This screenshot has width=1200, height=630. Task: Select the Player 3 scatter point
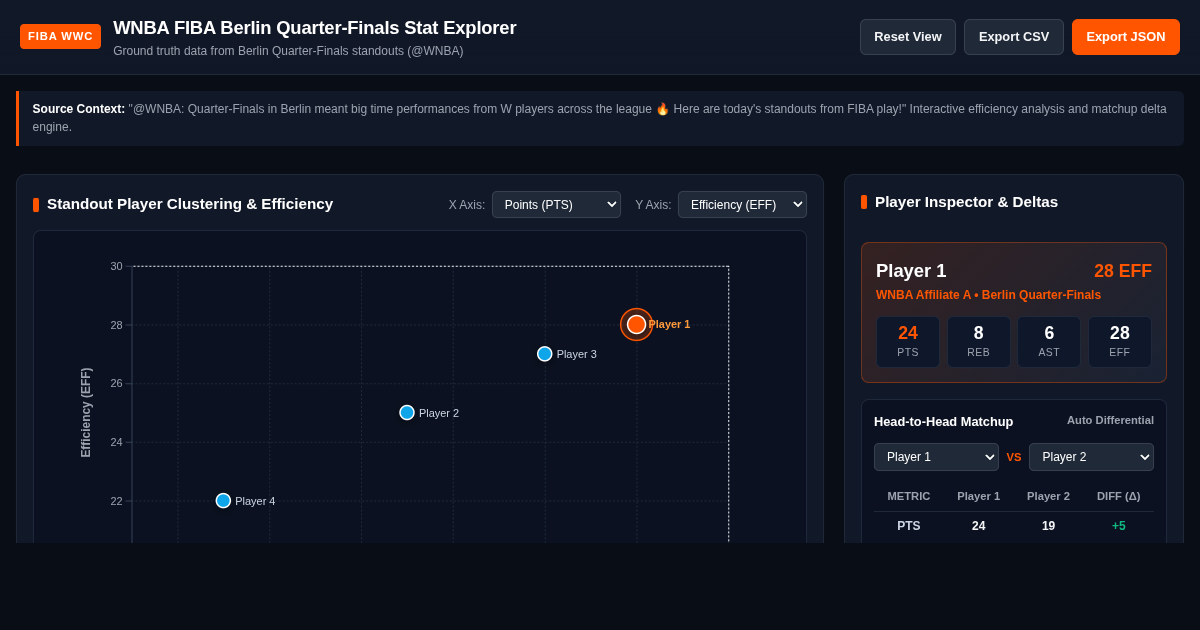(545, 354)
